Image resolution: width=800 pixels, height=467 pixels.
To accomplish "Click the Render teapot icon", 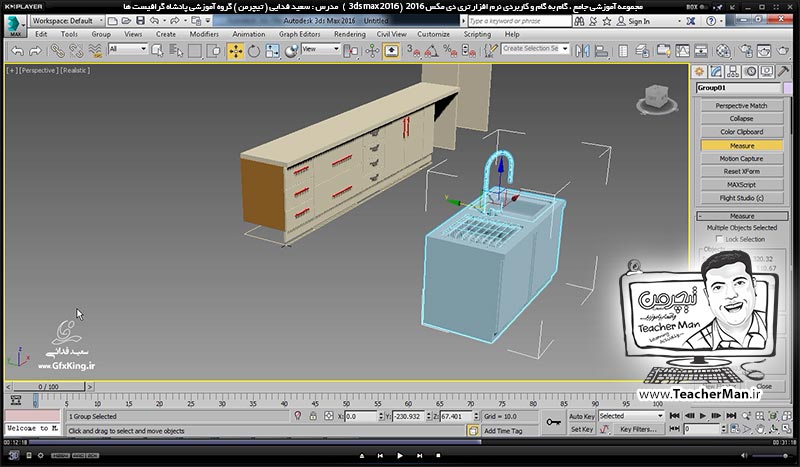I will point(783,51).
